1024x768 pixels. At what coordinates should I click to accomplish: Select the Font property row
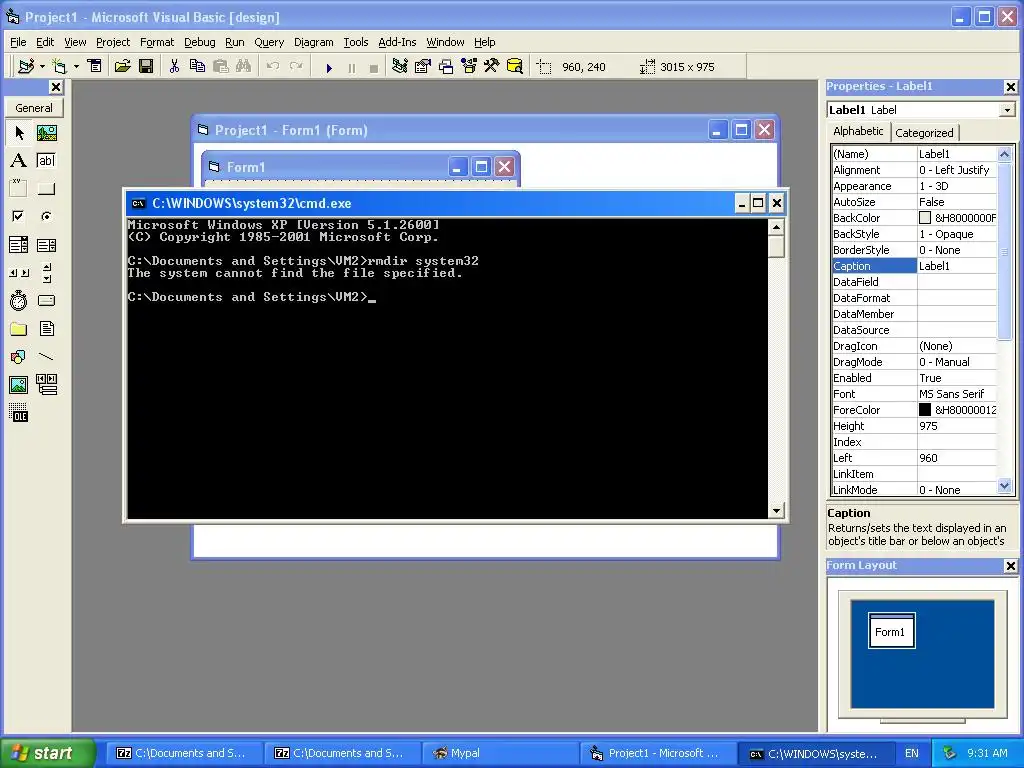pyautogui.click(x=914, y=394)
